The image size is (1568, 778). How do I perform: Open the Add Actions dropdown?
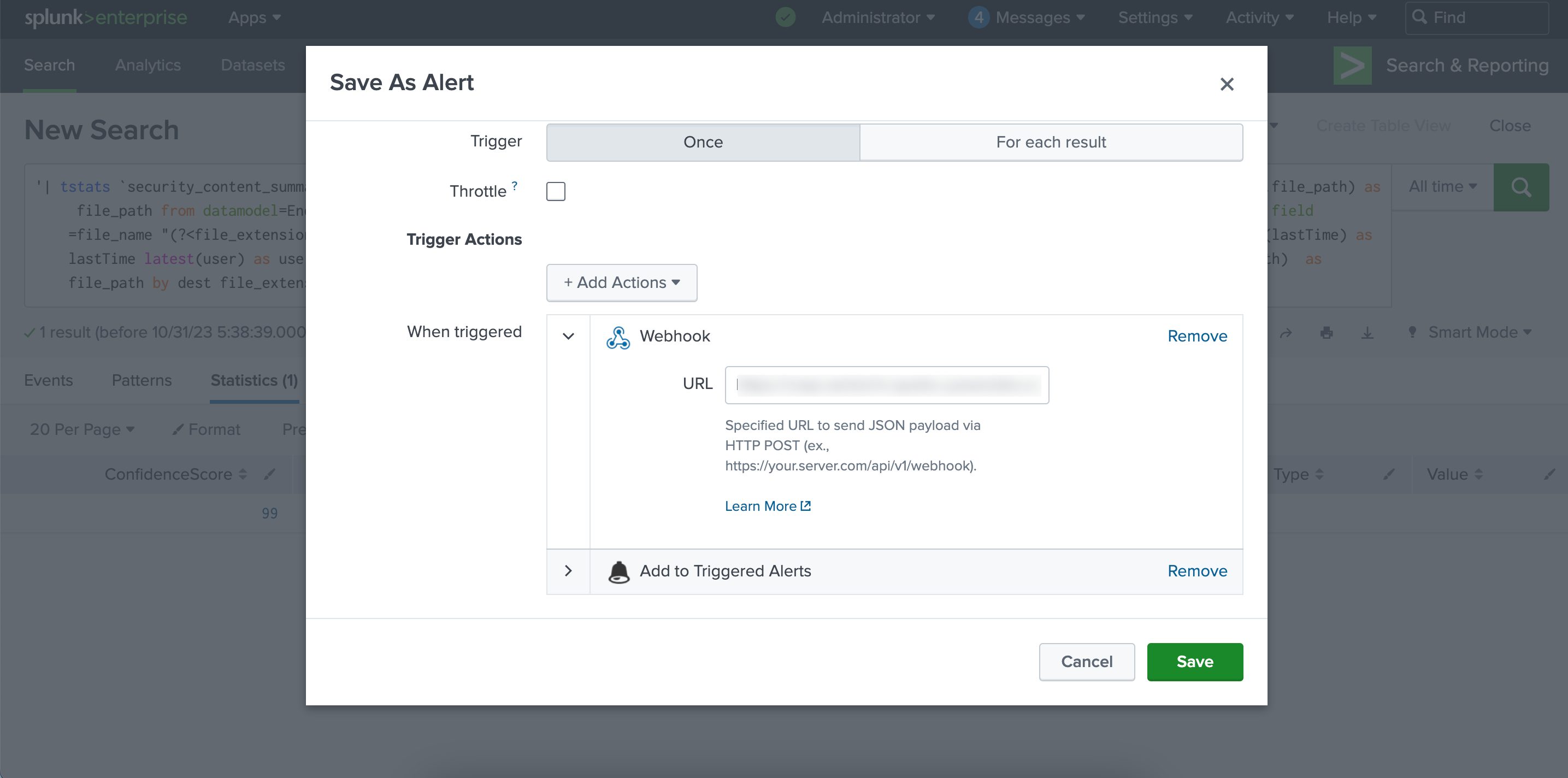(622, 282)
